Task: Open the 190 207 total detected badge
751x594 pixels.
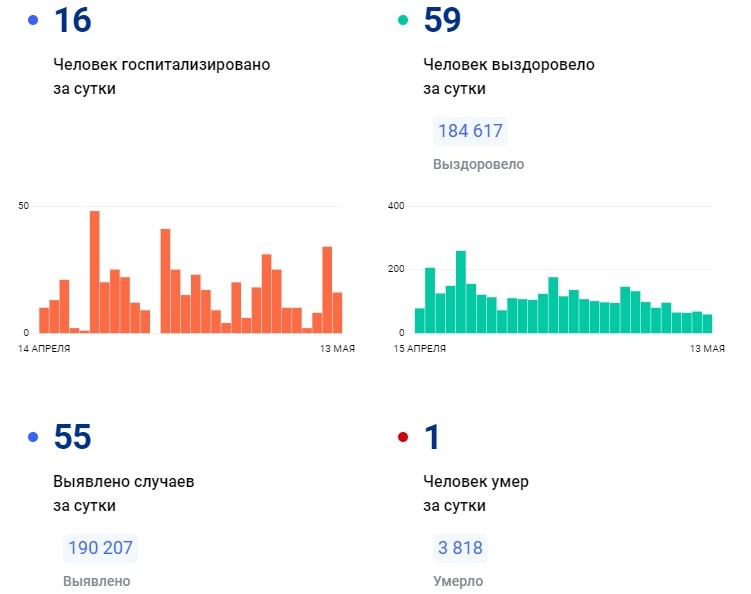Action: pyautogui.click(x=100, y=548)
